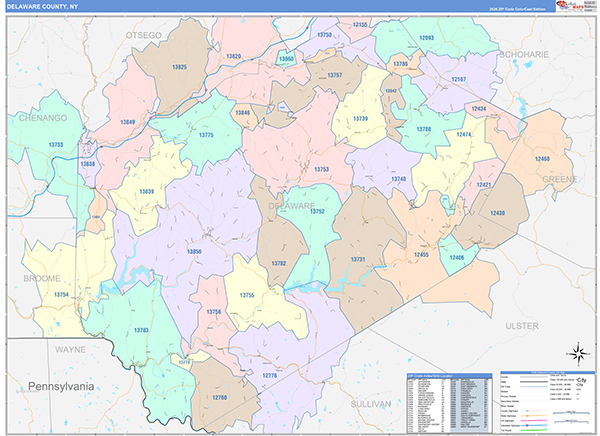The image size is (600, 436).
Task: Select ZIP code 13753 region label
Action: [321, 170]
